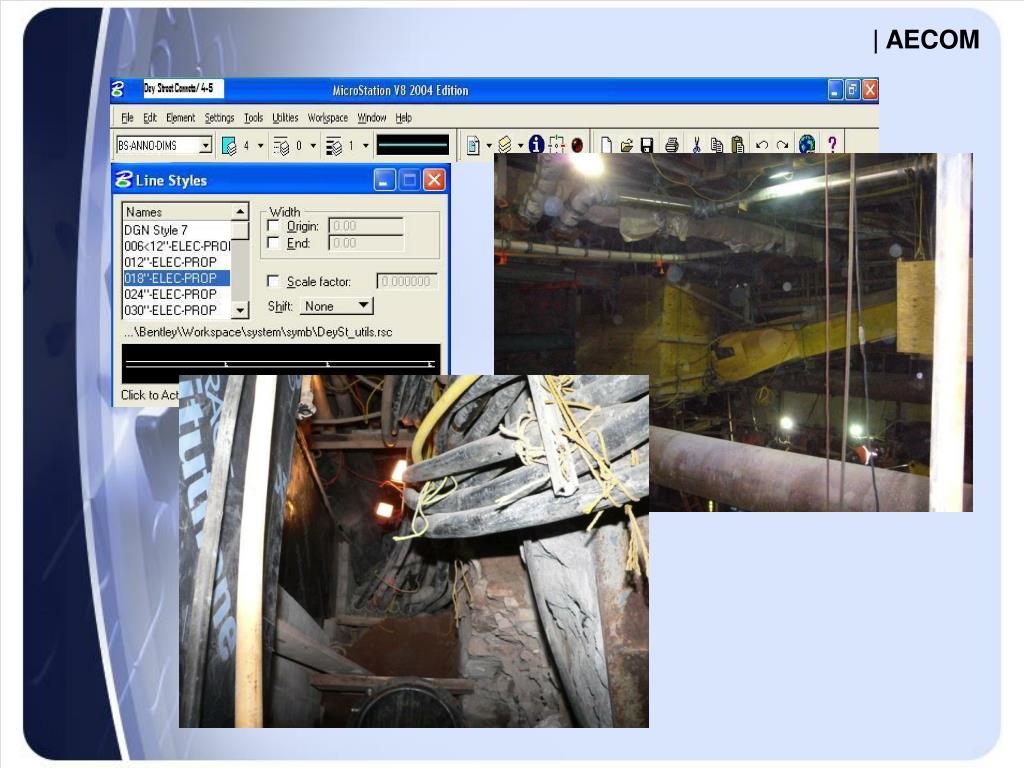Click the Names column header
1024x768 pixels.
[x=177, y=212]
